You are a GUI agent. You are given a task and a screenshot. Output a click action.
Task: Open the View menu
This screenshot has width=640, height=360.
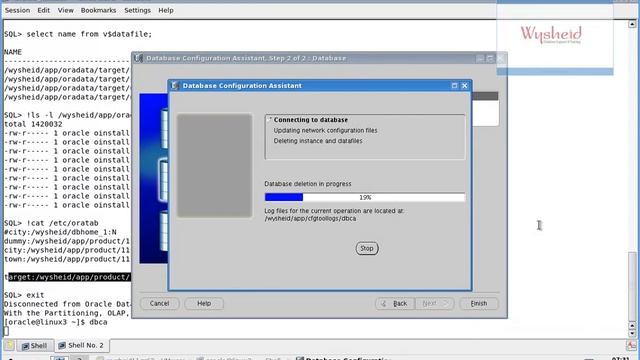[x=65, y=10]
